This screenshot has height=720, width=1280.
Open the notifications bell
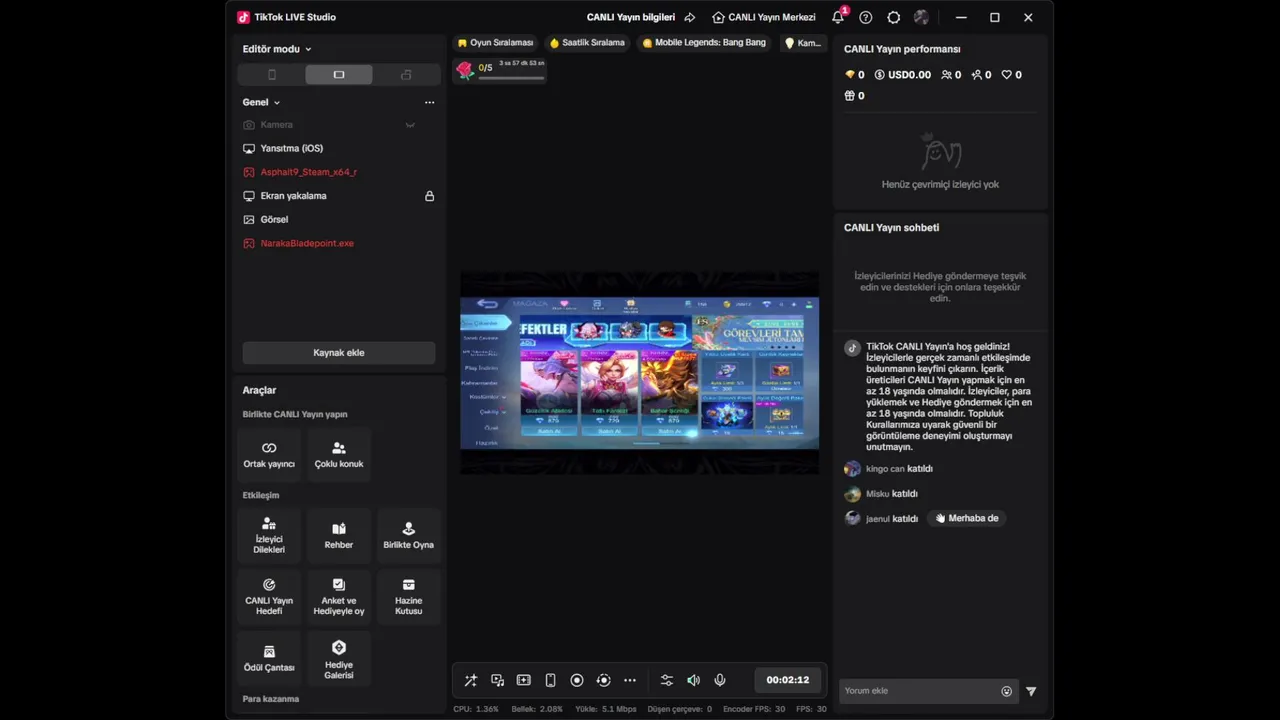tap(838, 17)
